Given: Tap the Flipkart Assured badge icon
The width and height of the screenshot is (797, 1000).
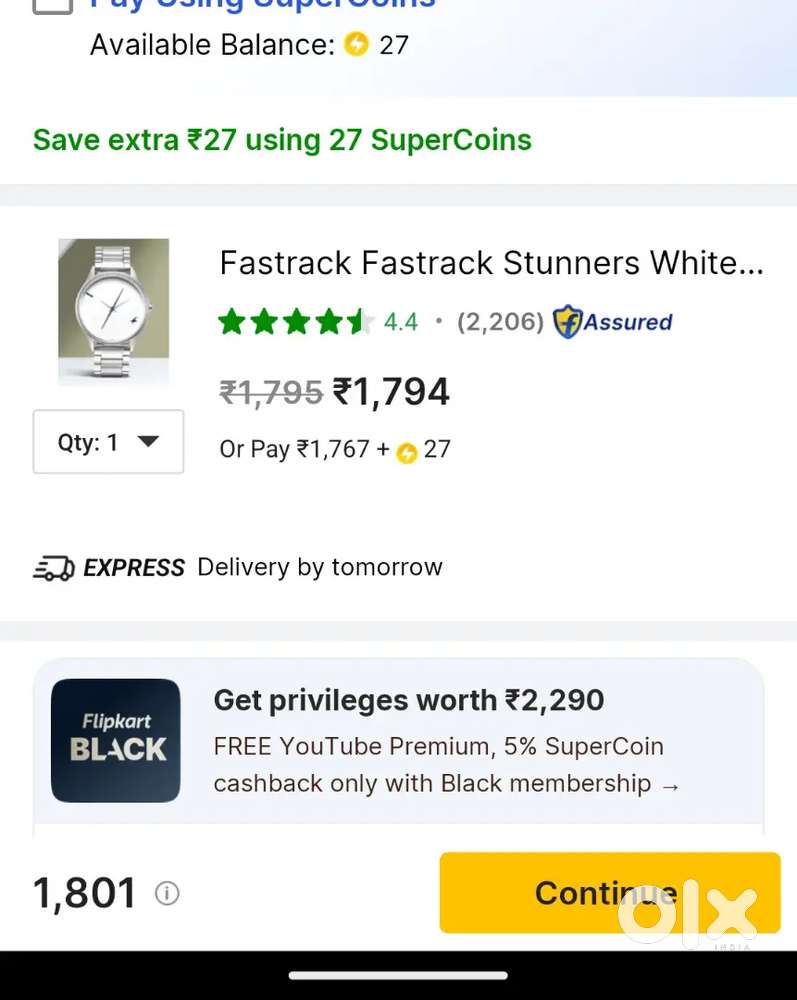Looking at the screenshot, I should pyautogui.click(x=568, y=322).
